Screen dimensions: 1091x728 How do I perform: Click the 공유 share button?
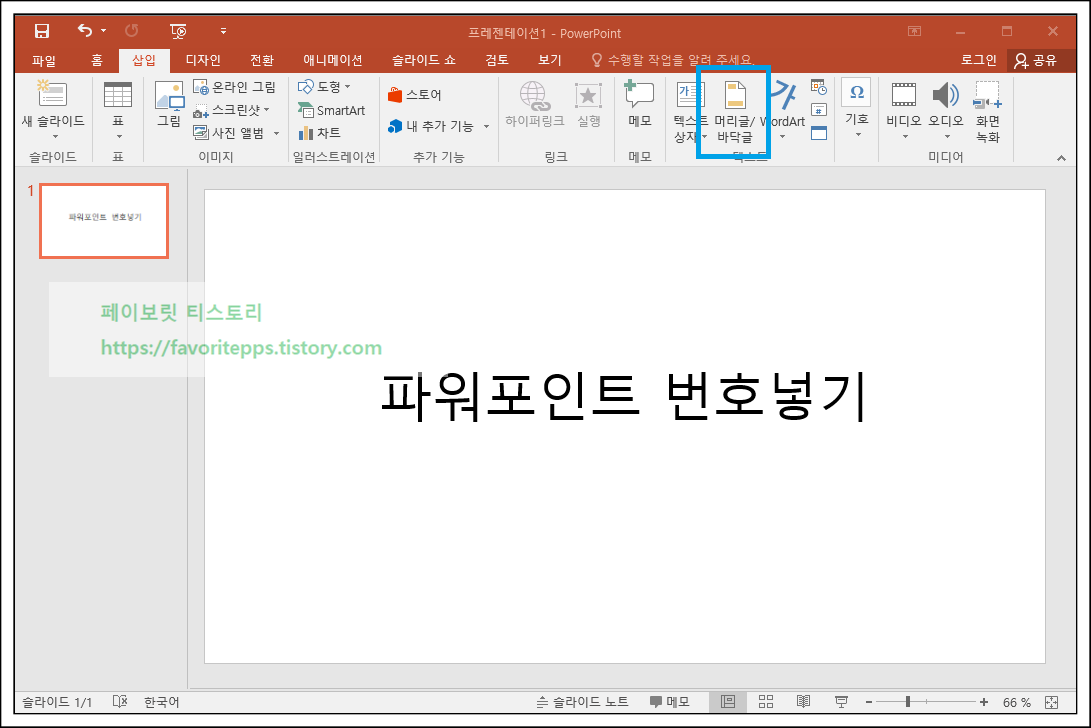[1035, 61]
